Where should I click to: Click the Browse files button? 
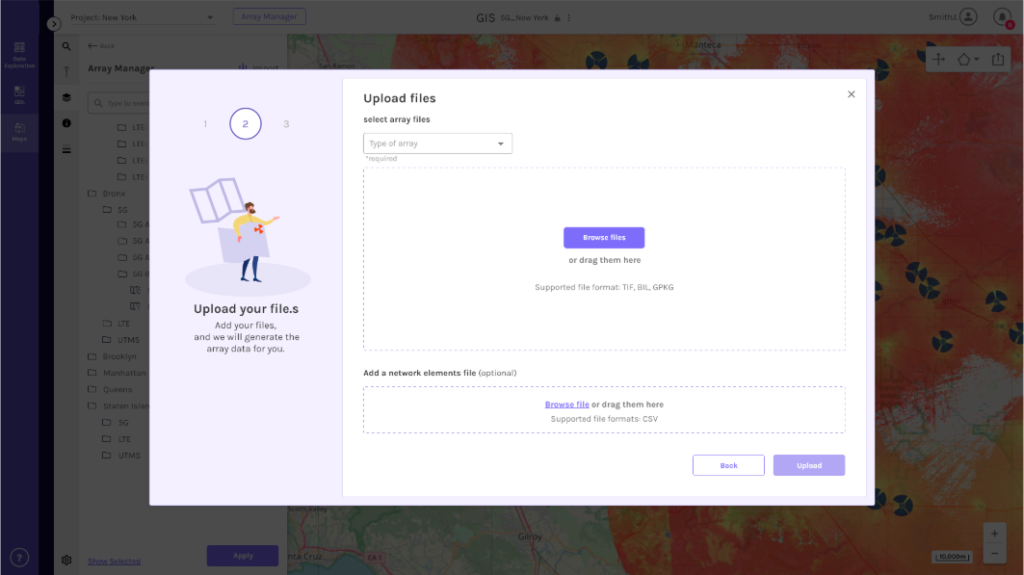(x=604, y=238)
